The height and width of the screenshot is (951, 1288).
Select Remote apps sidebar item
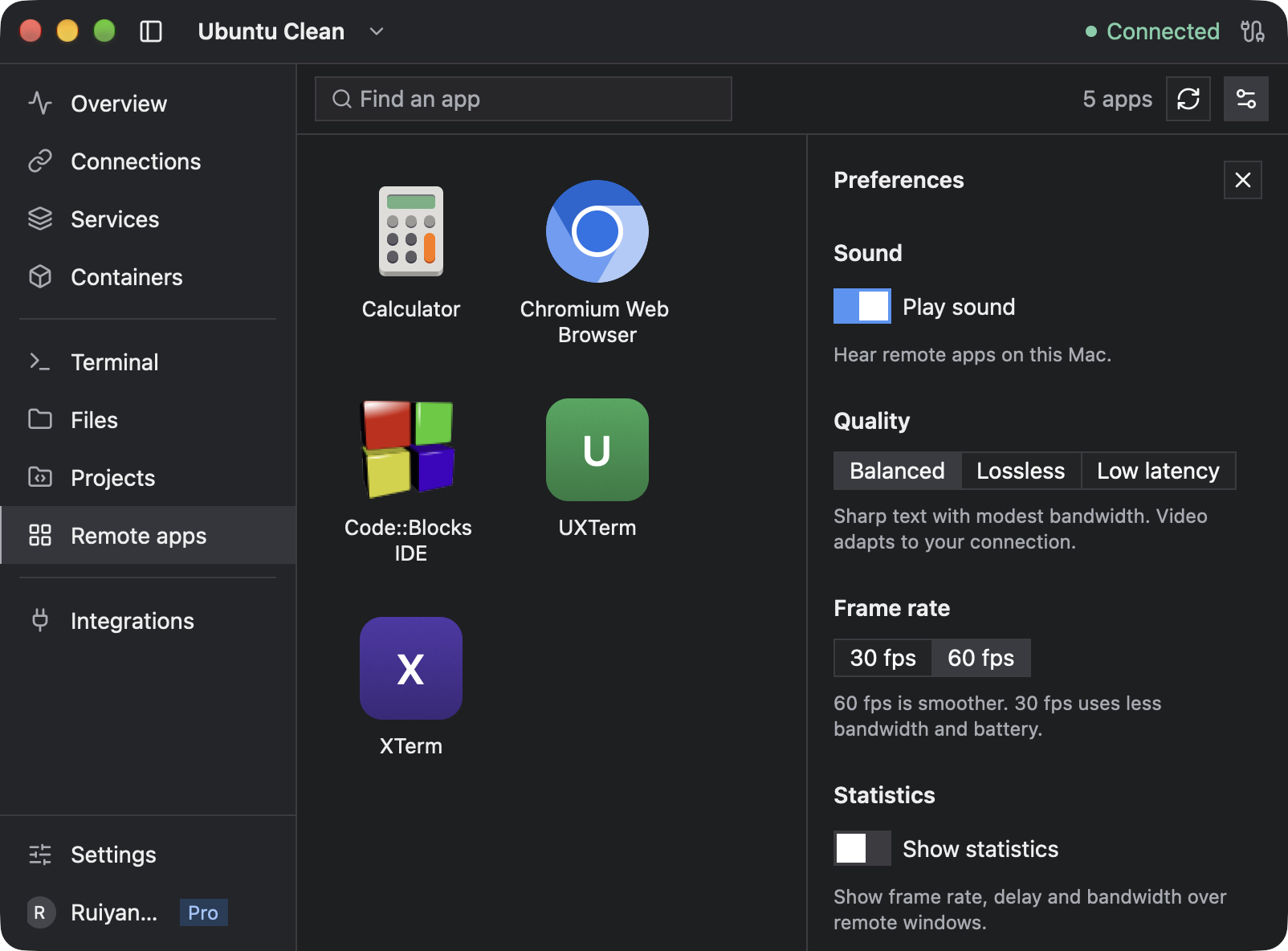[x=149, y=536]
